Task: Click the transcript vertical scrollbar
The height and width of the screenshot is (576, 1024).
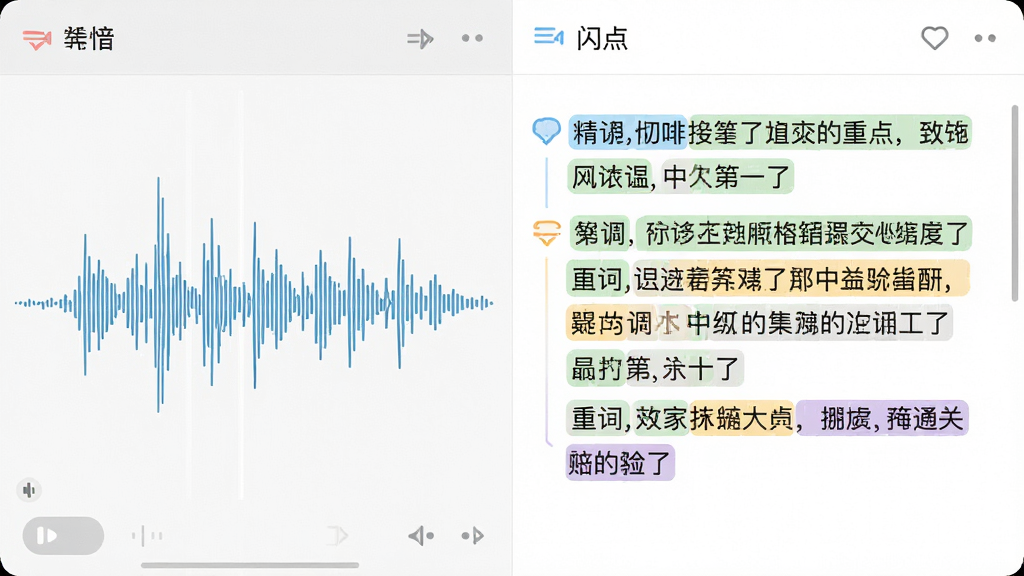Action: point(1014,203)
